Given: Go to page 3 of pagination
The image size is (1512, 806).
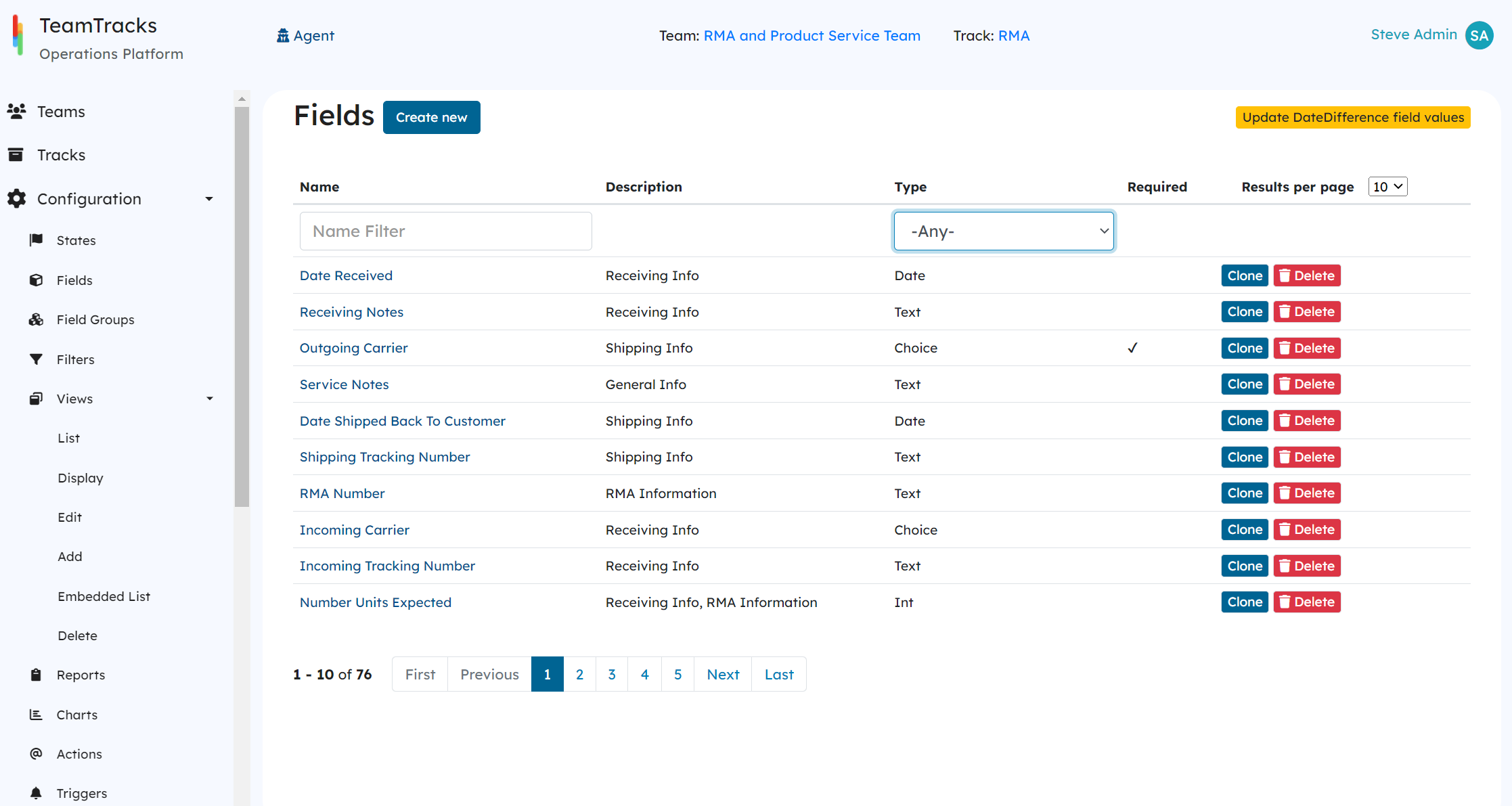Looking at the screenshot, I should click(612, 674).
